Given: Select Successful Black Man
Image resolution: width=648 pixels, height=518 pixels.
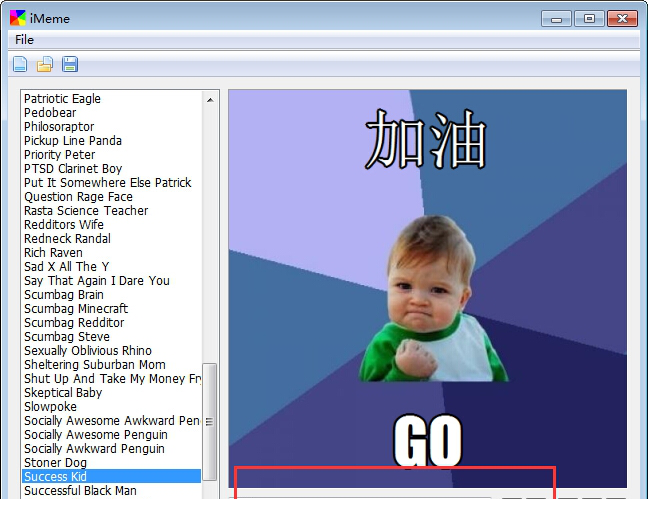Looking at the screenshot, I should point(112,491).
